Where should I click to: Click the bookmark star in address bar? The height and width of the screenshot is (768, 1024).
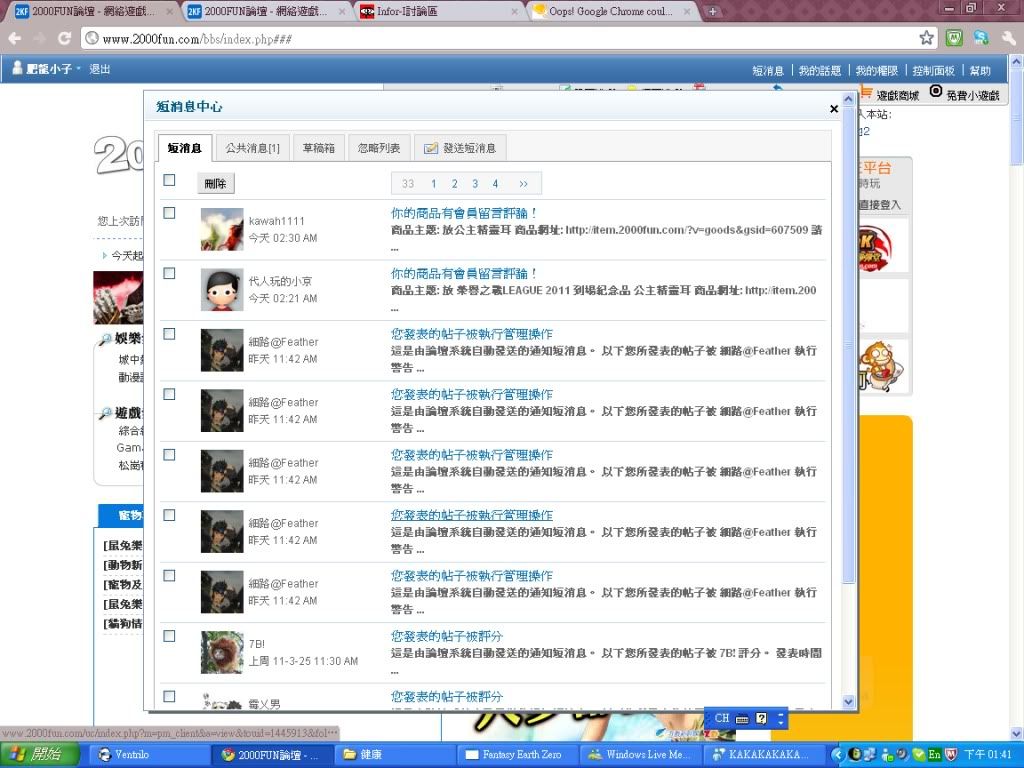click(x=927, y=38)
